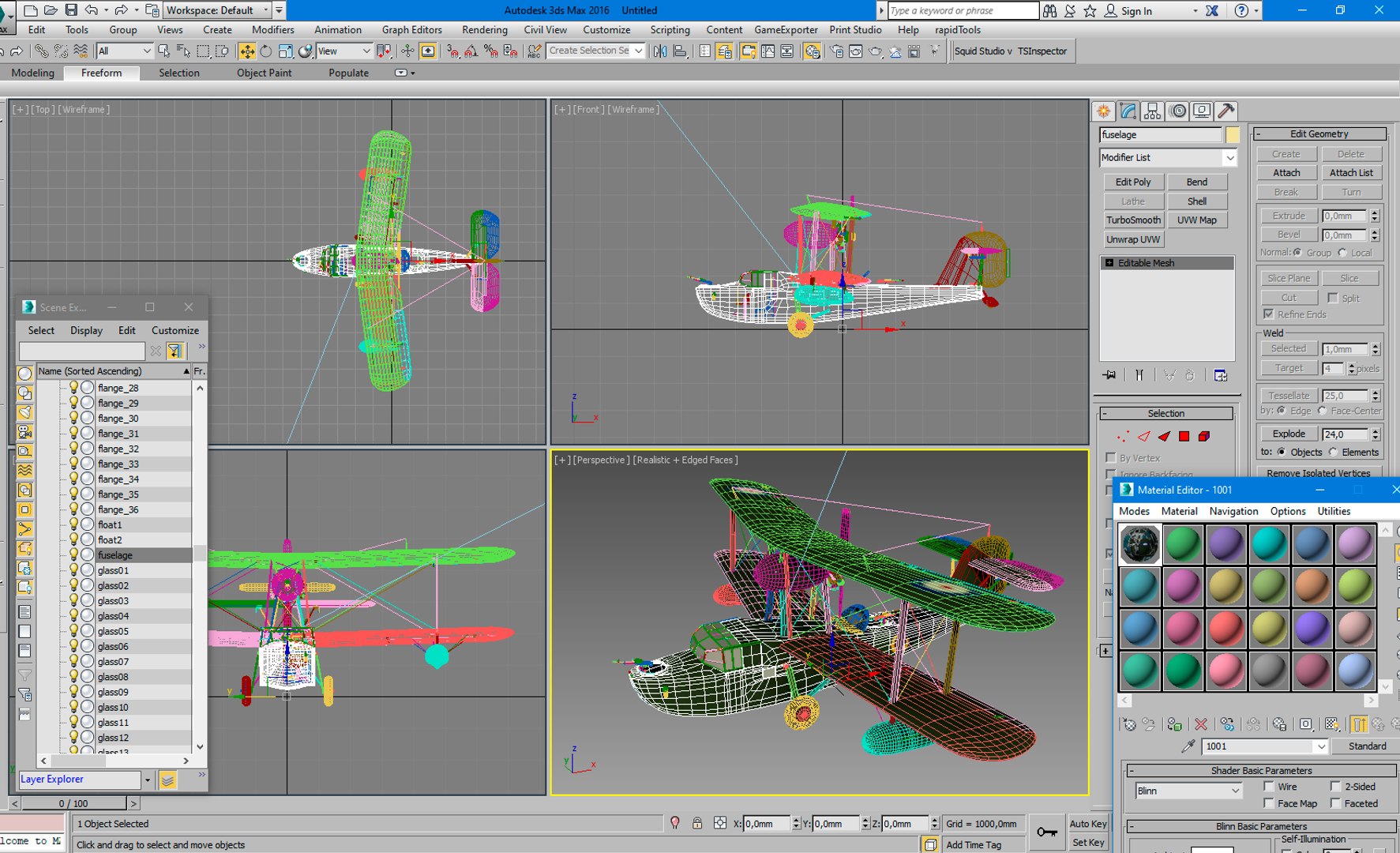
Task: Switch to the Modeling ribbon tab
Action: [x=32, y=73]
